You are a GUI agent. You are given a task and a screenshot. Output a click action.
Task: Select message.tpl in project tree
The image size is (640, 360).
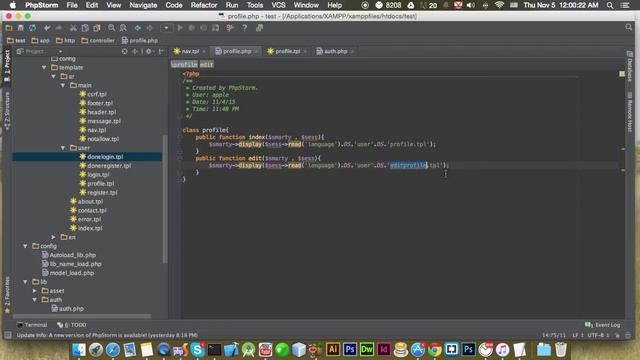[100, 121]
